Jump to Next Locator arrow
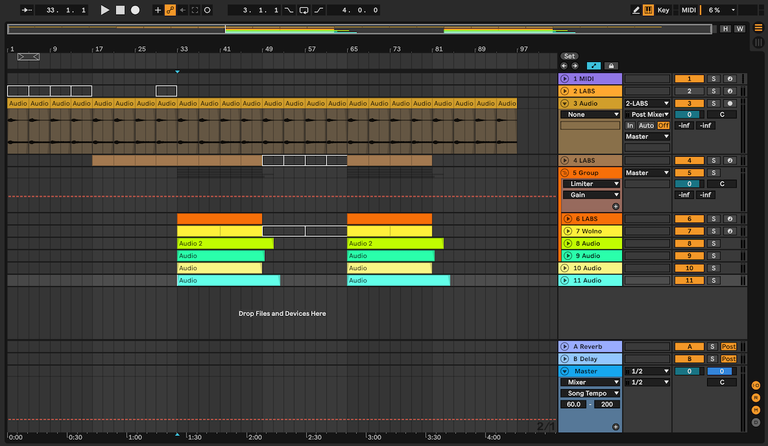The height and width of the screenshot is (446, 768). (x=575, y=66)
